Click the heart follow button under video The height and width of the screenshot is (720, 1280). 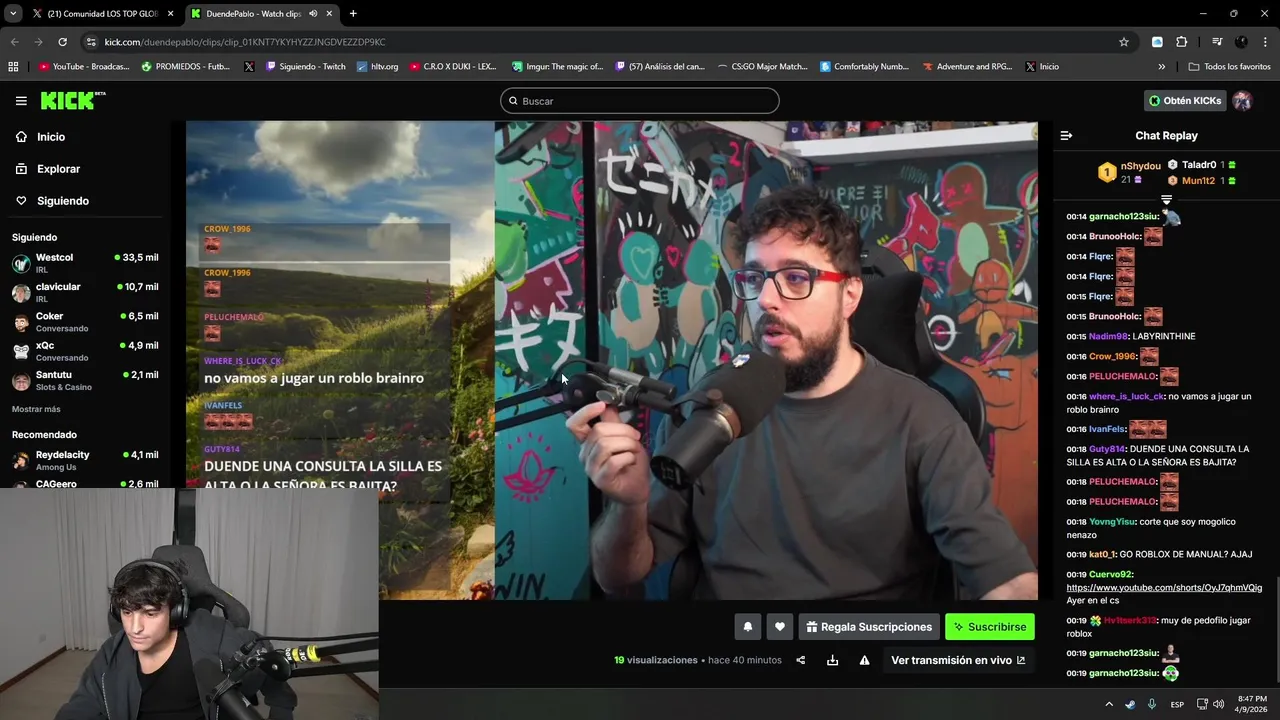point(780,627)
